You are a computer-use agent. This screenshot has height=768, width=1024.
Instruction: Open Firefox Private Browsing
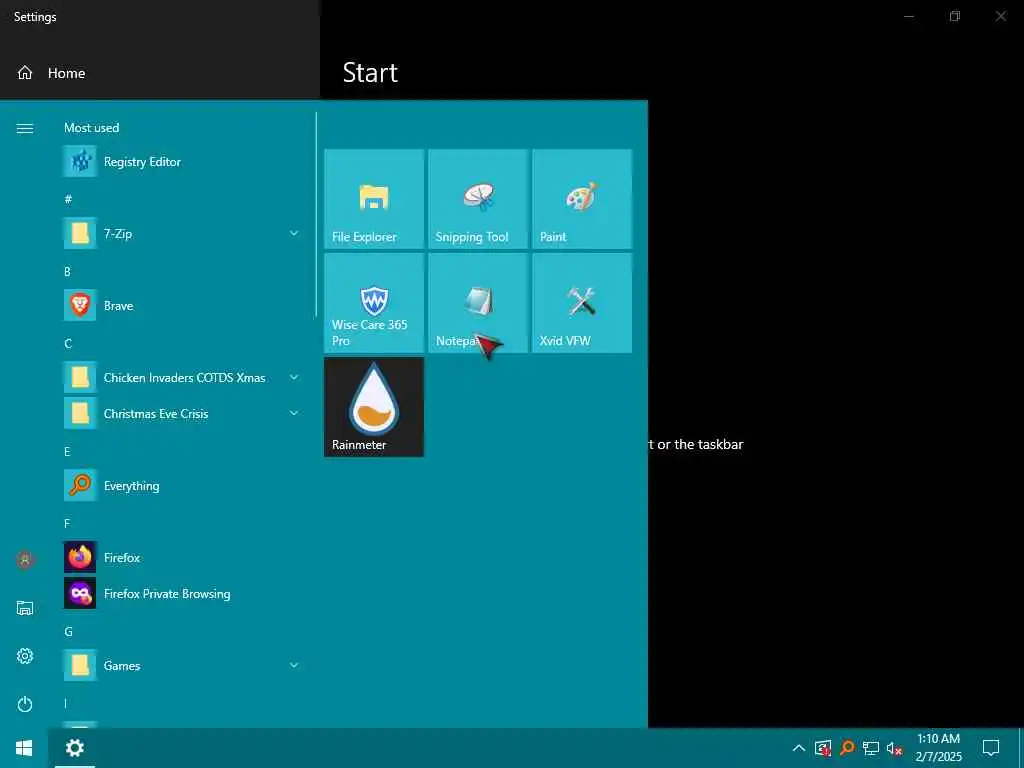tap(181, 593)
